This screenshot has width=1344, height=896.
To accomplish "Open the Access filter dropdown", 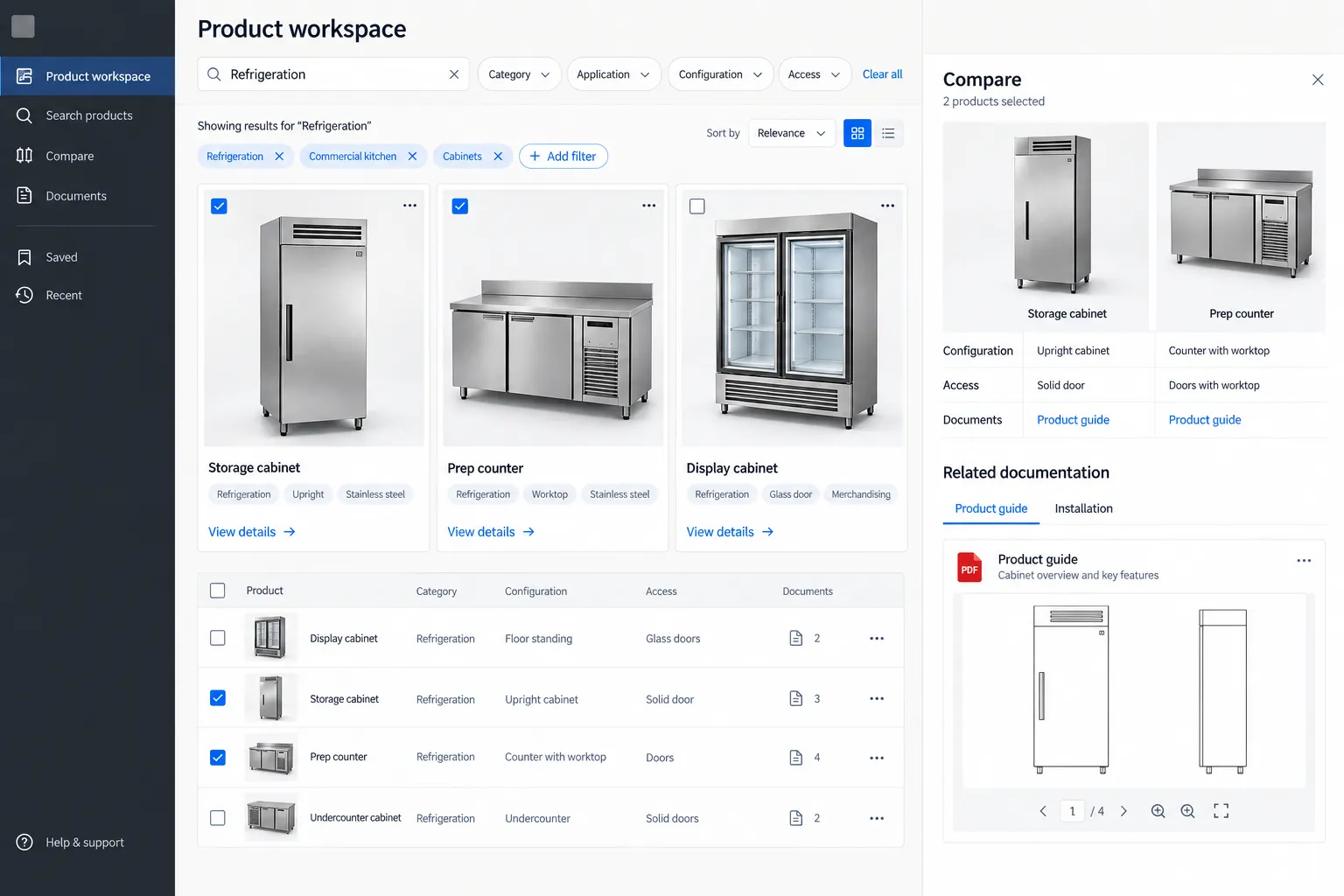I will tap(815, 74).
